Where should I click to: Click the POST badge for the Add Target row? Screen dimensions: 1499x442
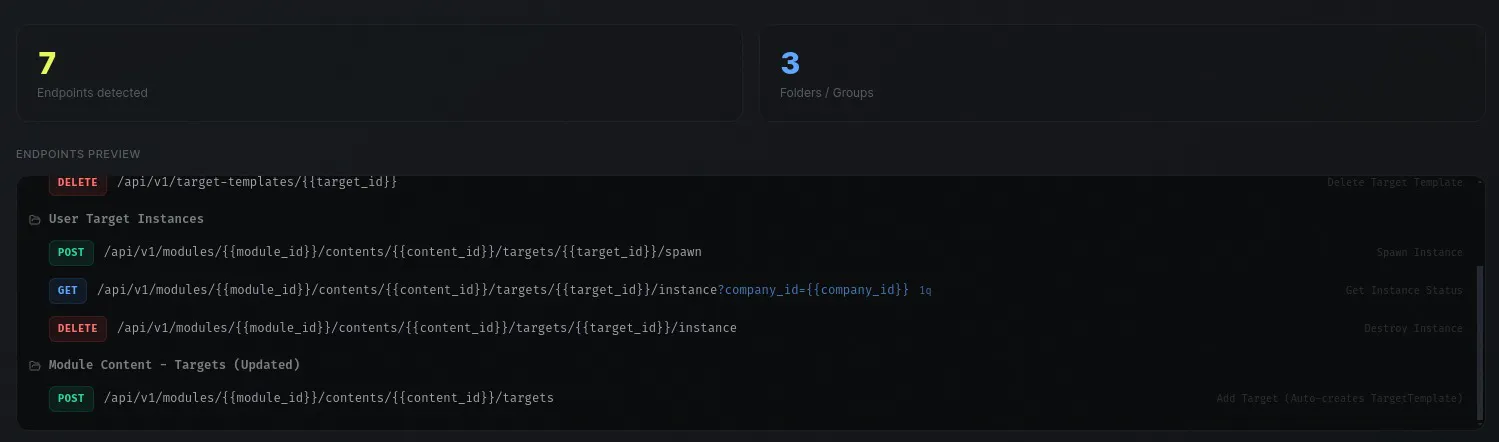tap(71, 398)
